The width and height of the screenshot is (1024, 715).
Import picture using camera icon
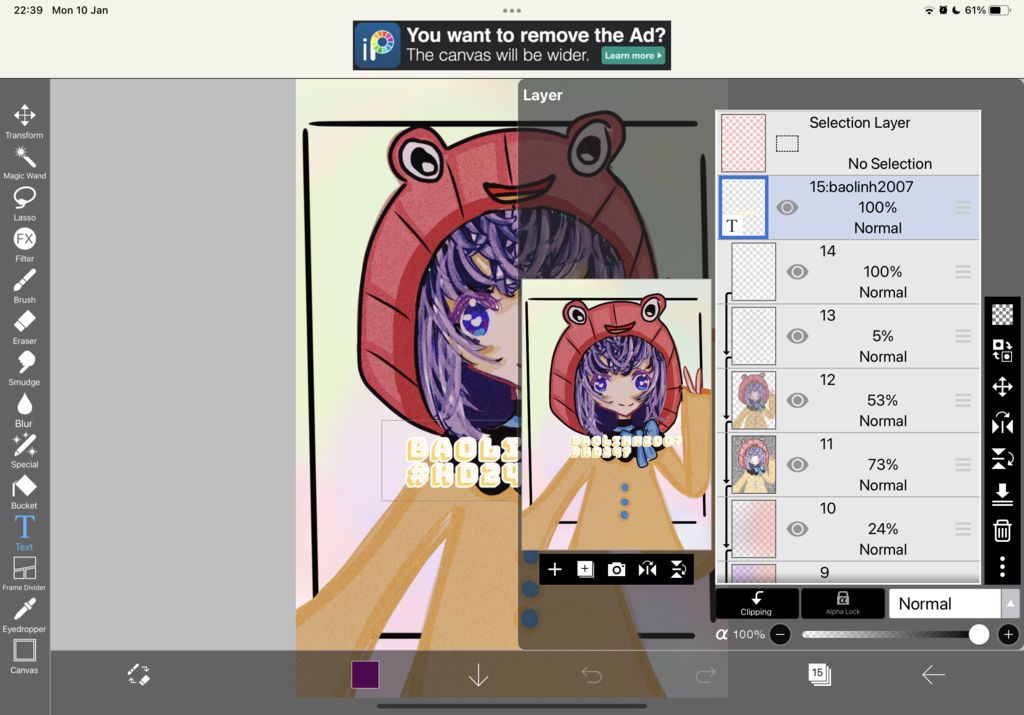pyautogui.click(x=616, y=569)
